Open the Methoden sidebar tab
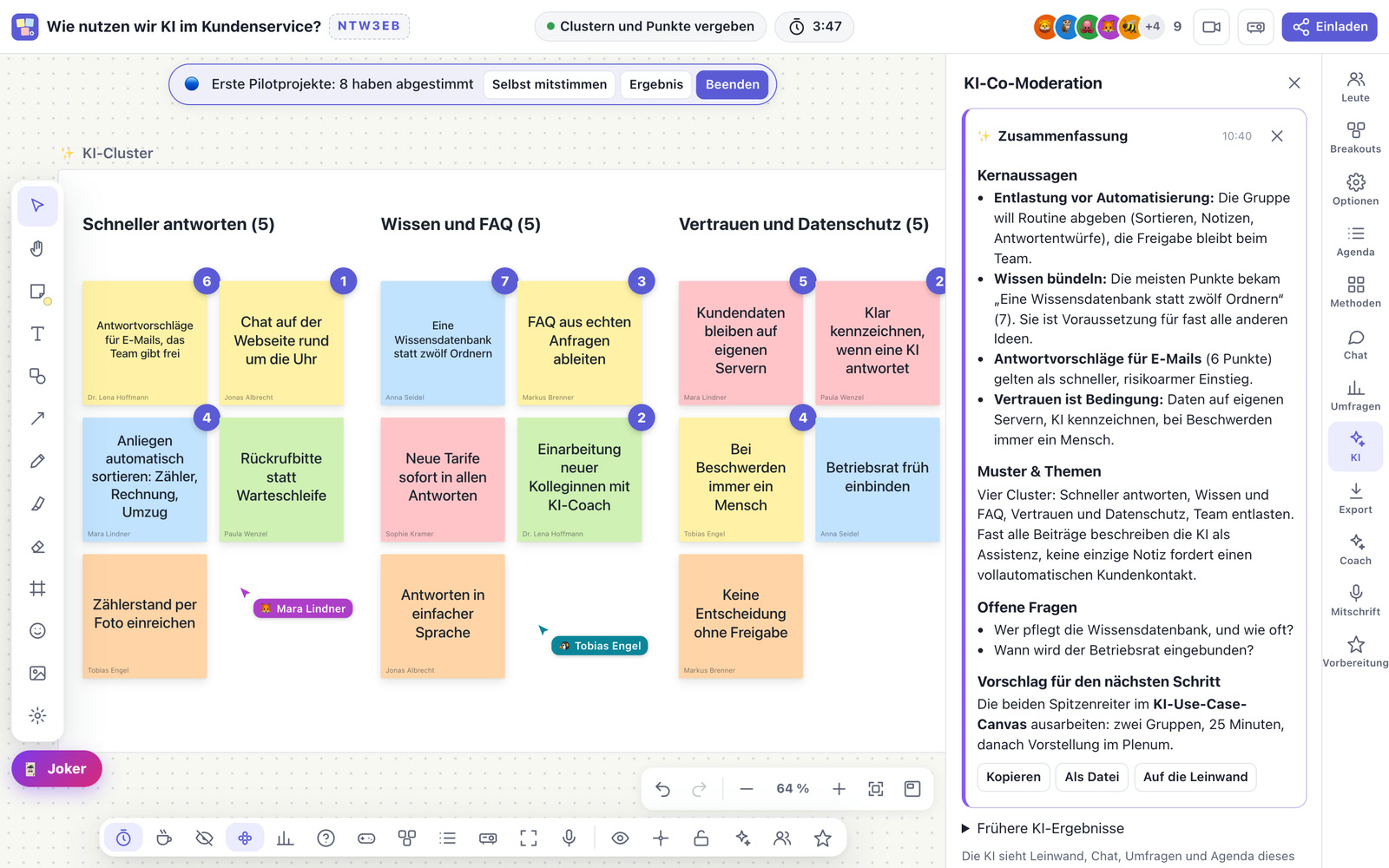Image resolution: width=1389 pixels, height=868 pixels. tap(1355, 293)
